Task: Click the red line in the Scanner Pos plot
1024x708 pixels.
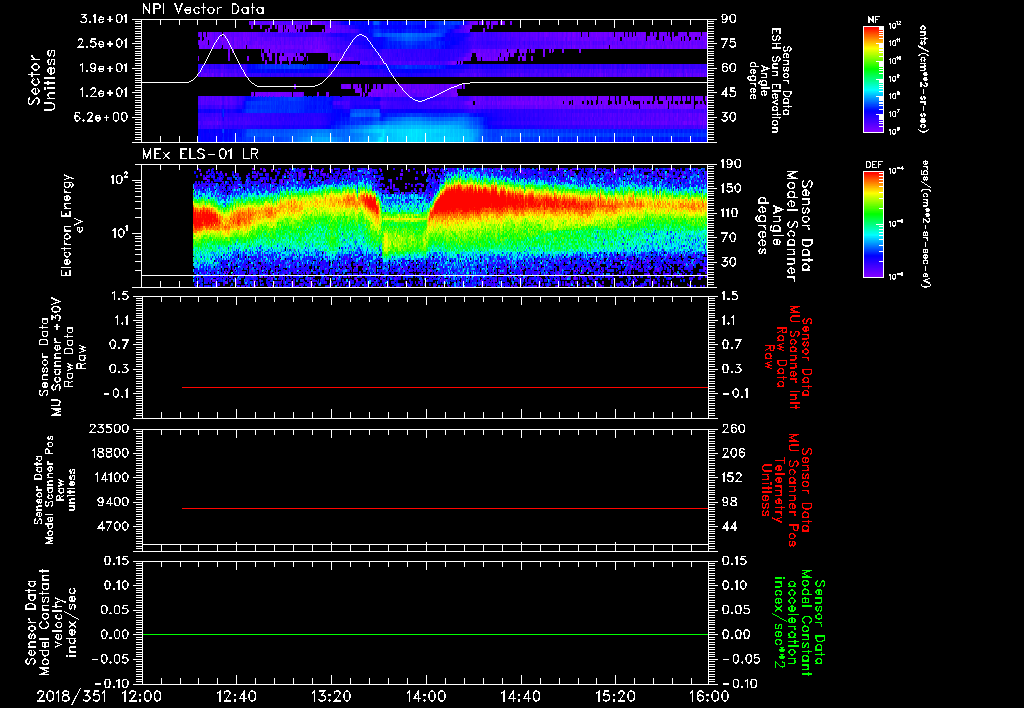Action: tap(445, 508)
